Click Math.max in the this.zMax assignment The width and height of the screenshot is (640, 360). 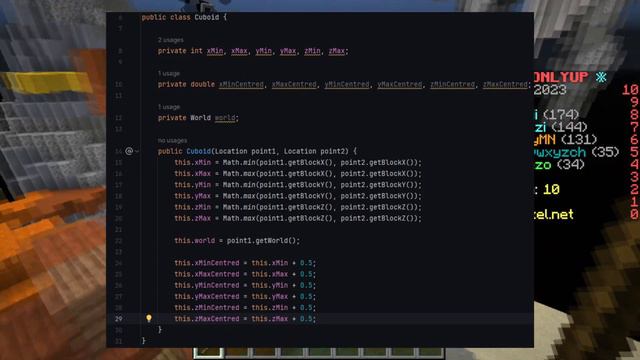point(239,218)
